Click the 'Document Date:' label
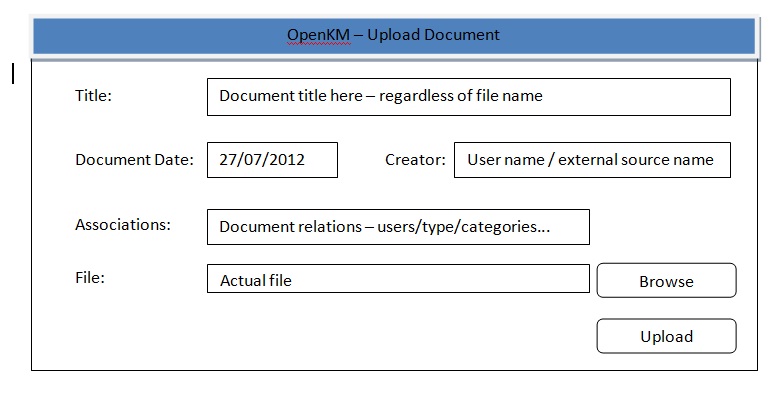The width and height of the screenshot is (782, 400). click(x=134, y=160)
